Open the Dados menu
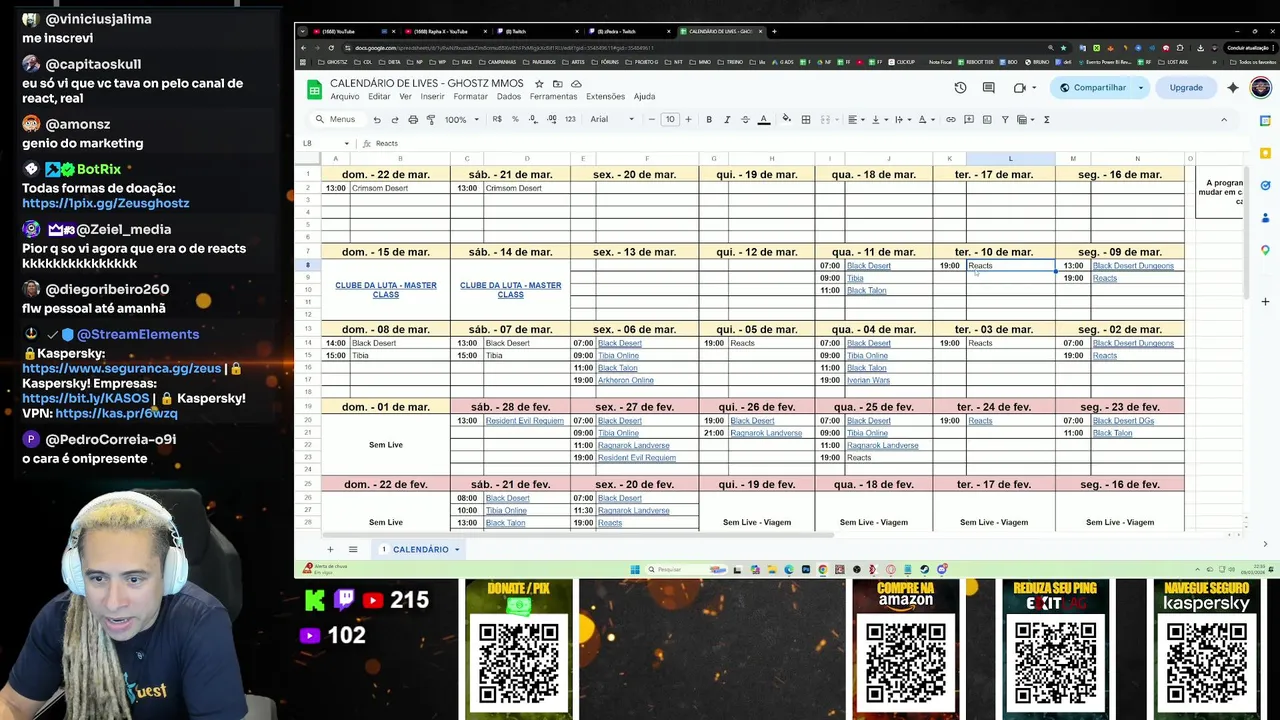Viewport: 1280px width, 720px height. click(x=509, y=97)
